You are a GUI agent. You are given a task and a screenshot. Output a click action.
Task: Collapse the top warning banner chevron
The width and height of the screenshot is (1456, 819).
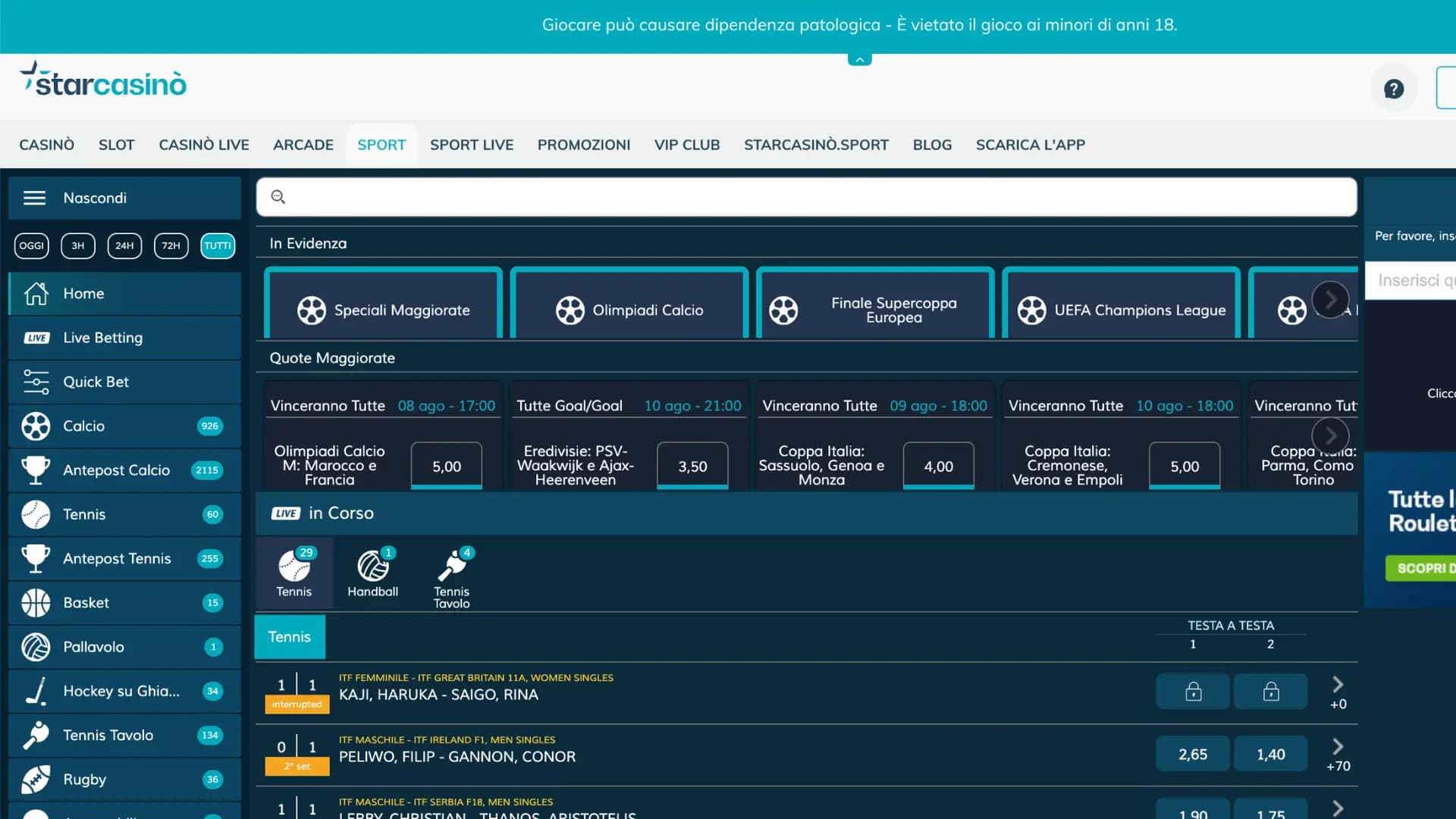pos(859,59)
